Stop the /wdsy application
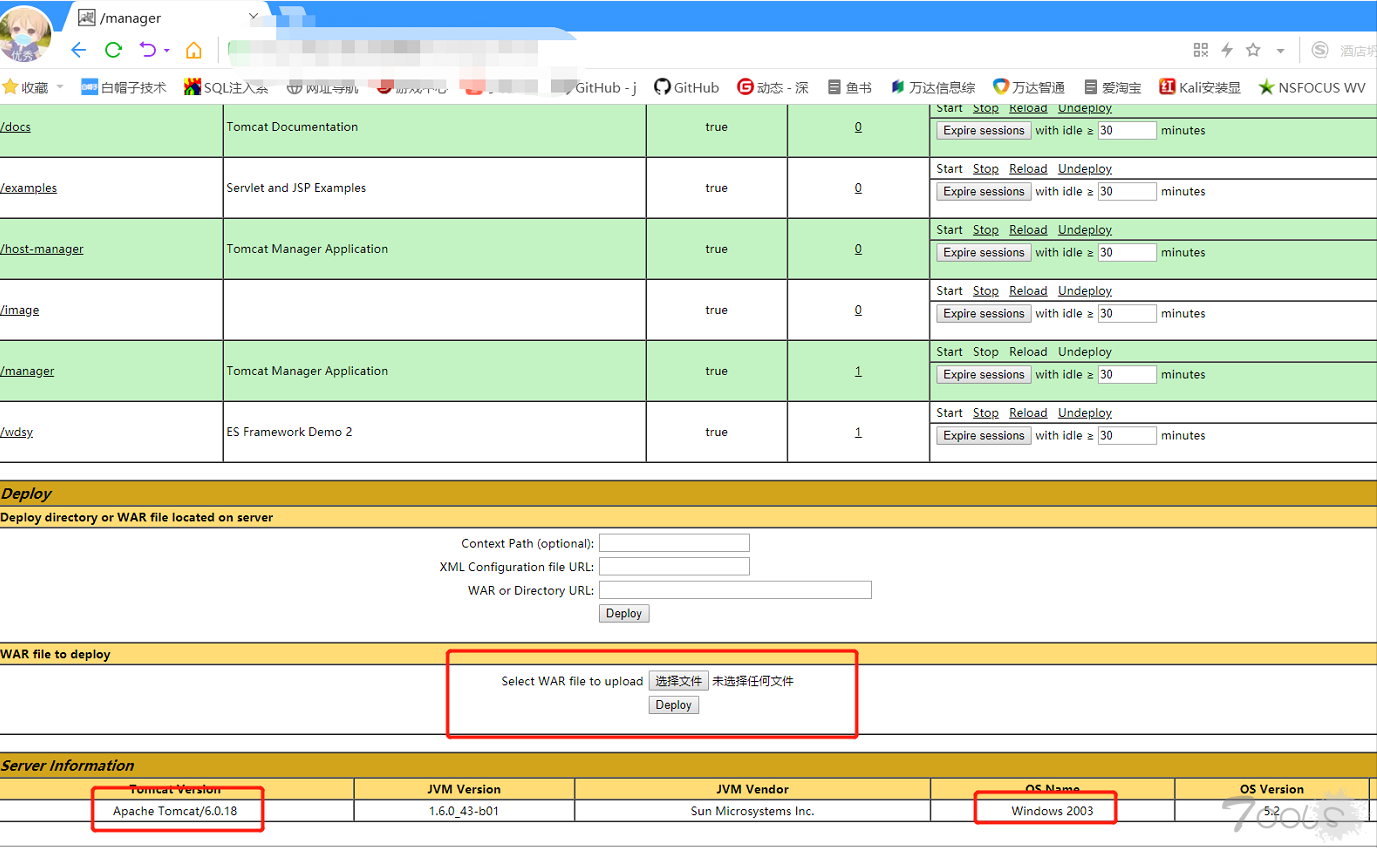The height and width of the screenshot is (848, 1377). tap(985, 413)
